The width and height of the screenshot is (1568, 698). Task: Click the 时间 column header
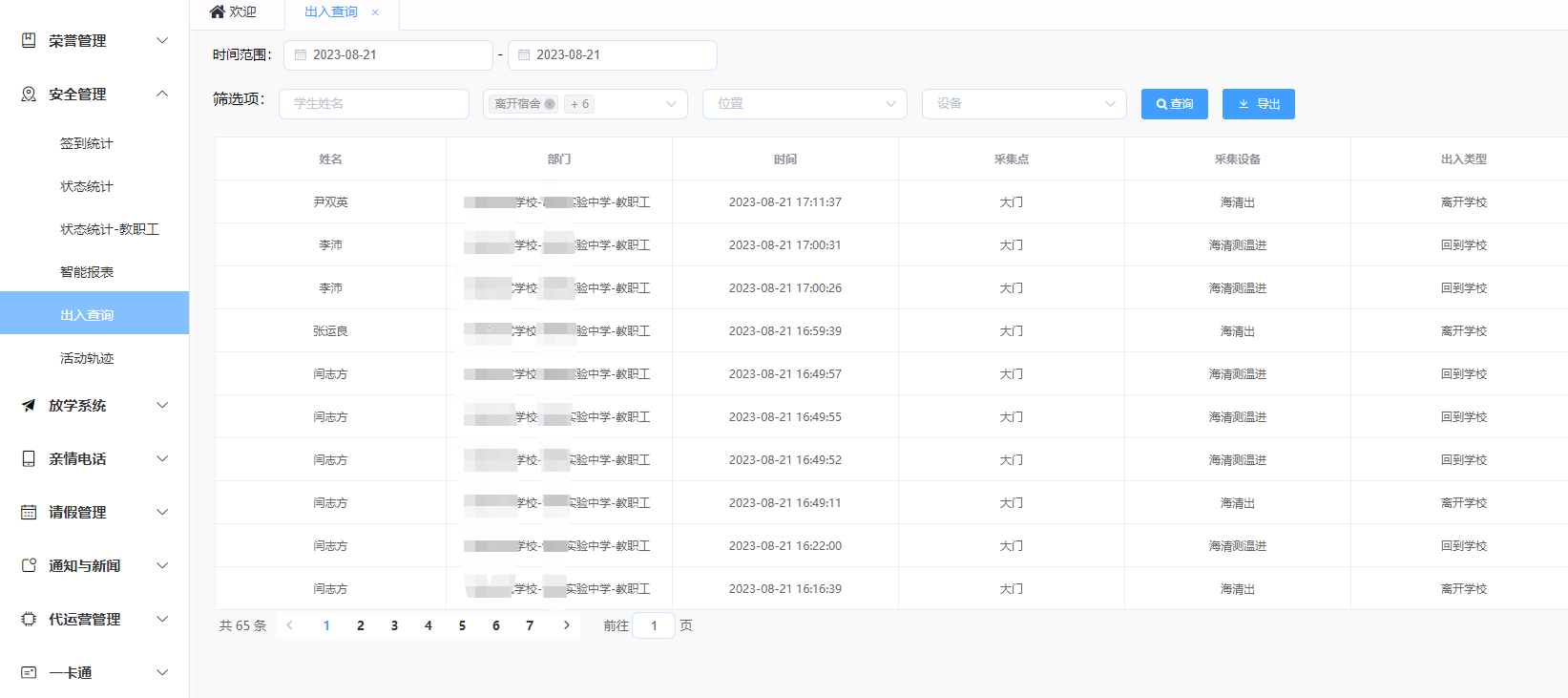[785, 159]
